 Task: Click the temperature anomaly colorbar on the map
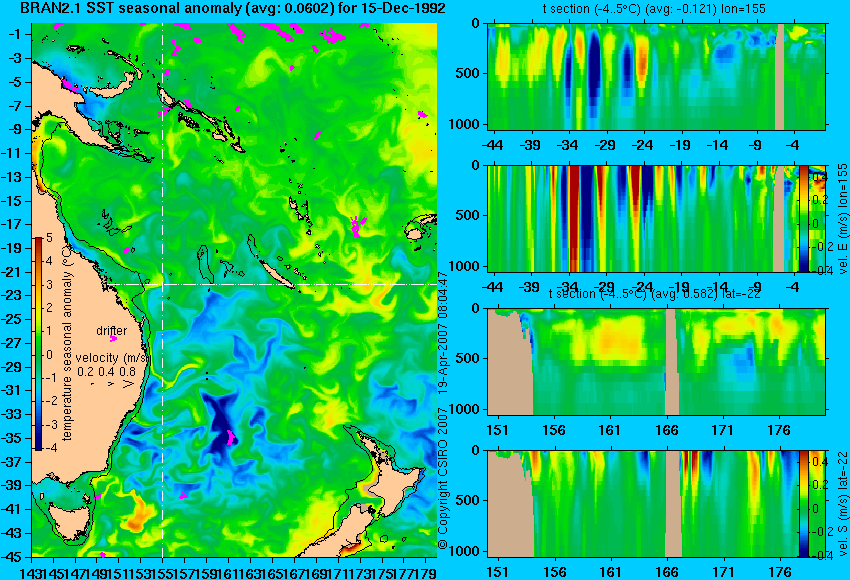pos(39,344)
